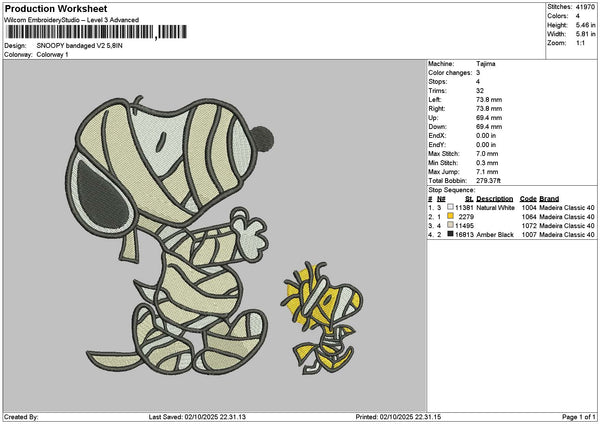Click stitch count '2279' in stop row 2
The width and height of the screenshot is (600, 424).
[466, 217]
